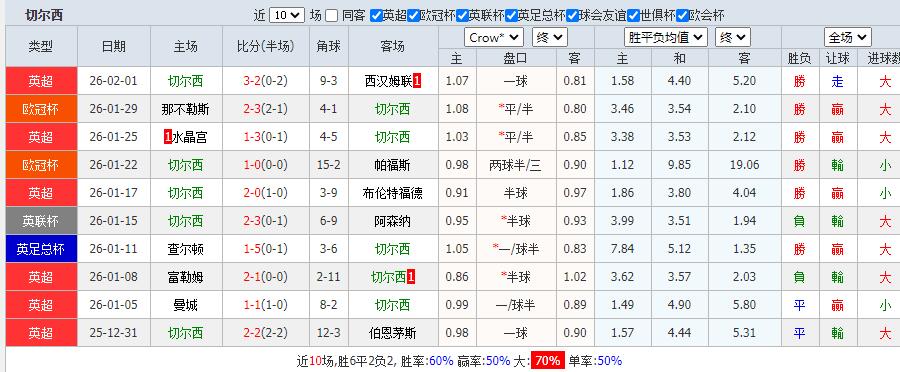Click the 西汉姆联 team link
This screenshot has height=372, width=900.
pyautogui.click(x=389, y=81)
